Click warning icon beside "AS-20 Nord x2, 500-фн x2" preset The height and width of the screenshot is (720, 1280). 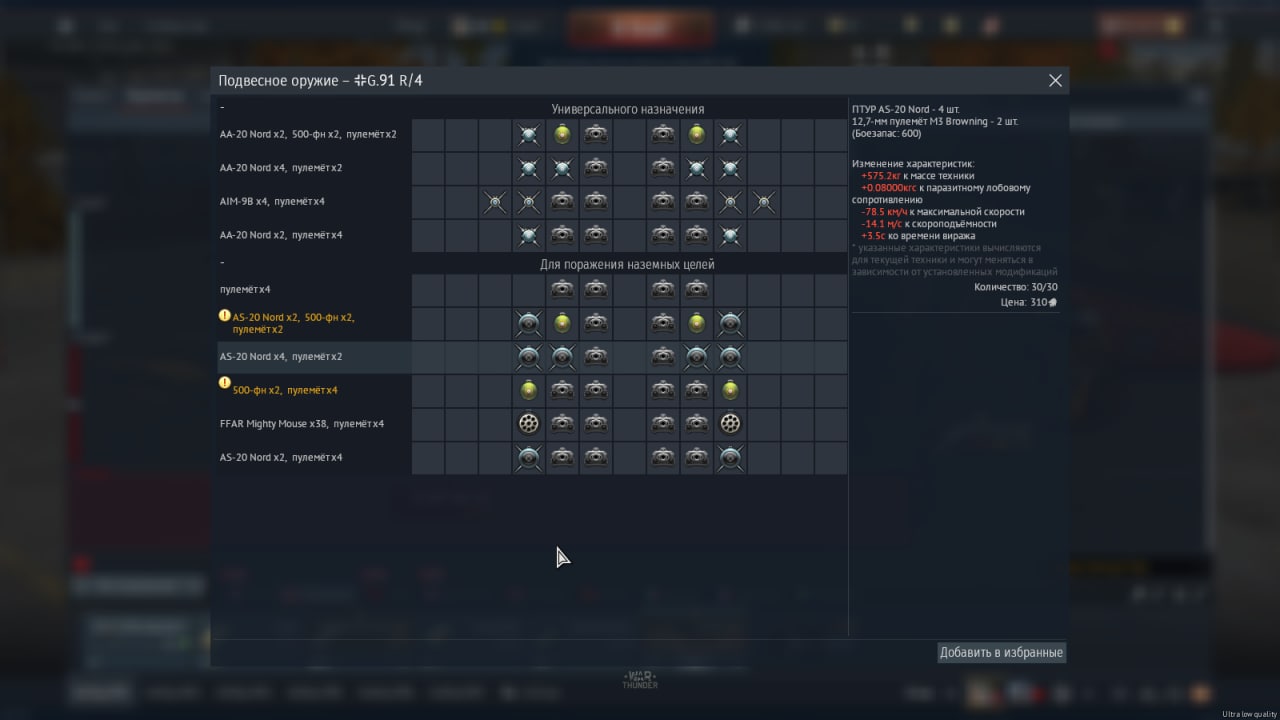[225, 315]
